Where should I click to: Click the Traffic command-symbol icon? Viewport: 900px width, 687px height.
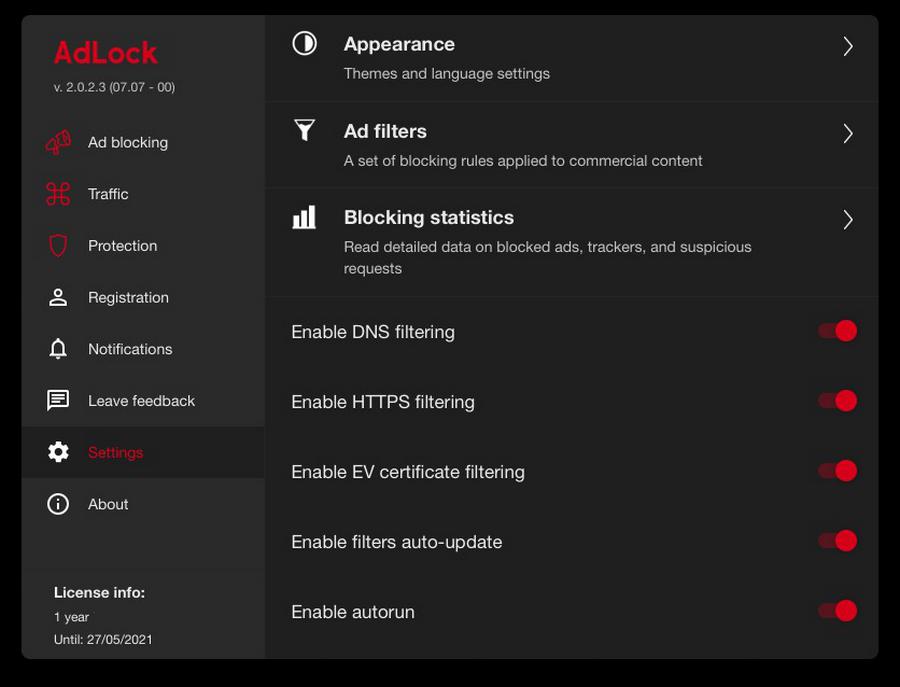click(58, 193)
